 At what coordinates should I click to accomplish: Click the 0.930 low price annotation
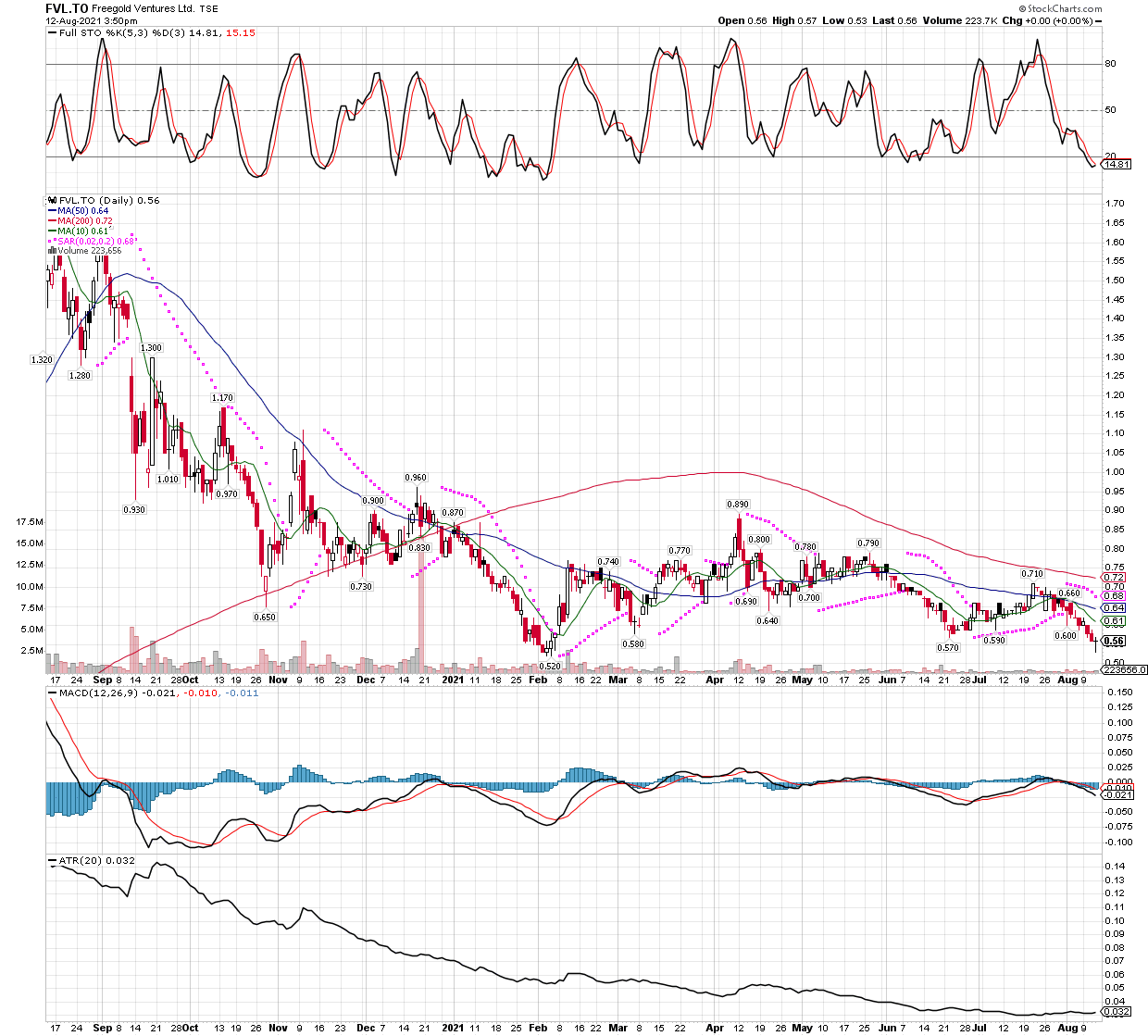[x=135, y=510]
